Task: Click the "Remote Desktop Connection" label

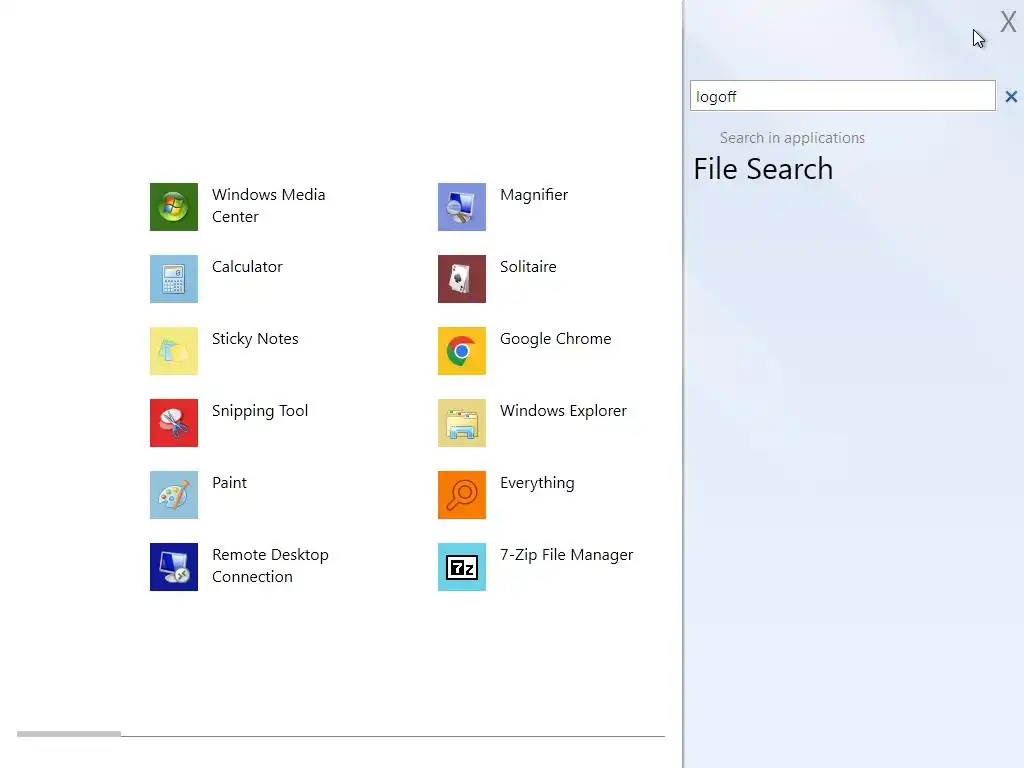Action: (x=270, y=566)
